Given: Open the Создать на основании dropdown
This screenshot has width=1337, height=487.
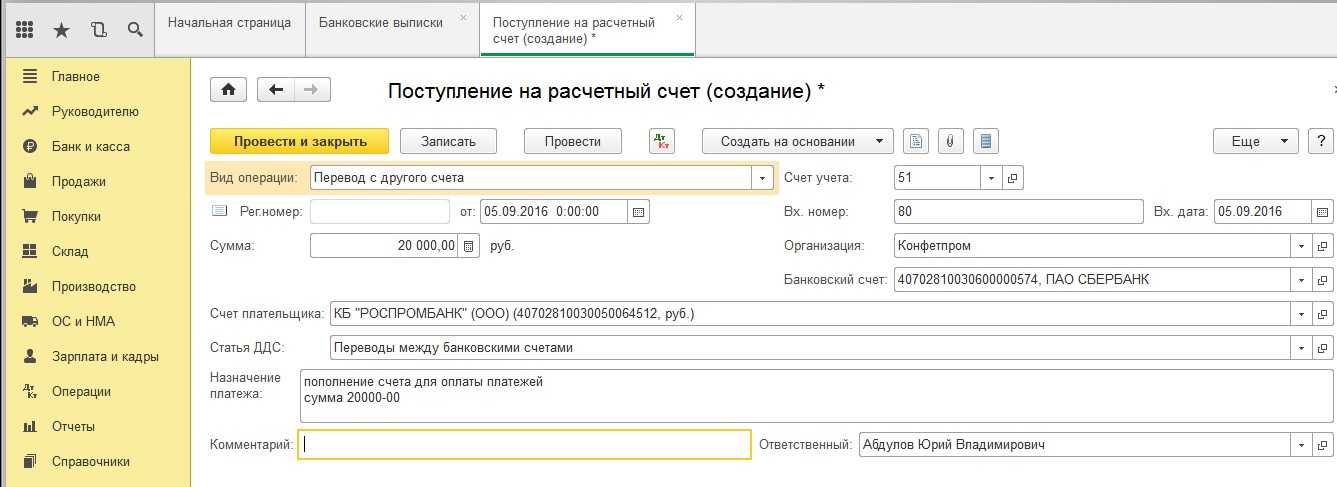Looking at the screenshot, I should (797, 141).
